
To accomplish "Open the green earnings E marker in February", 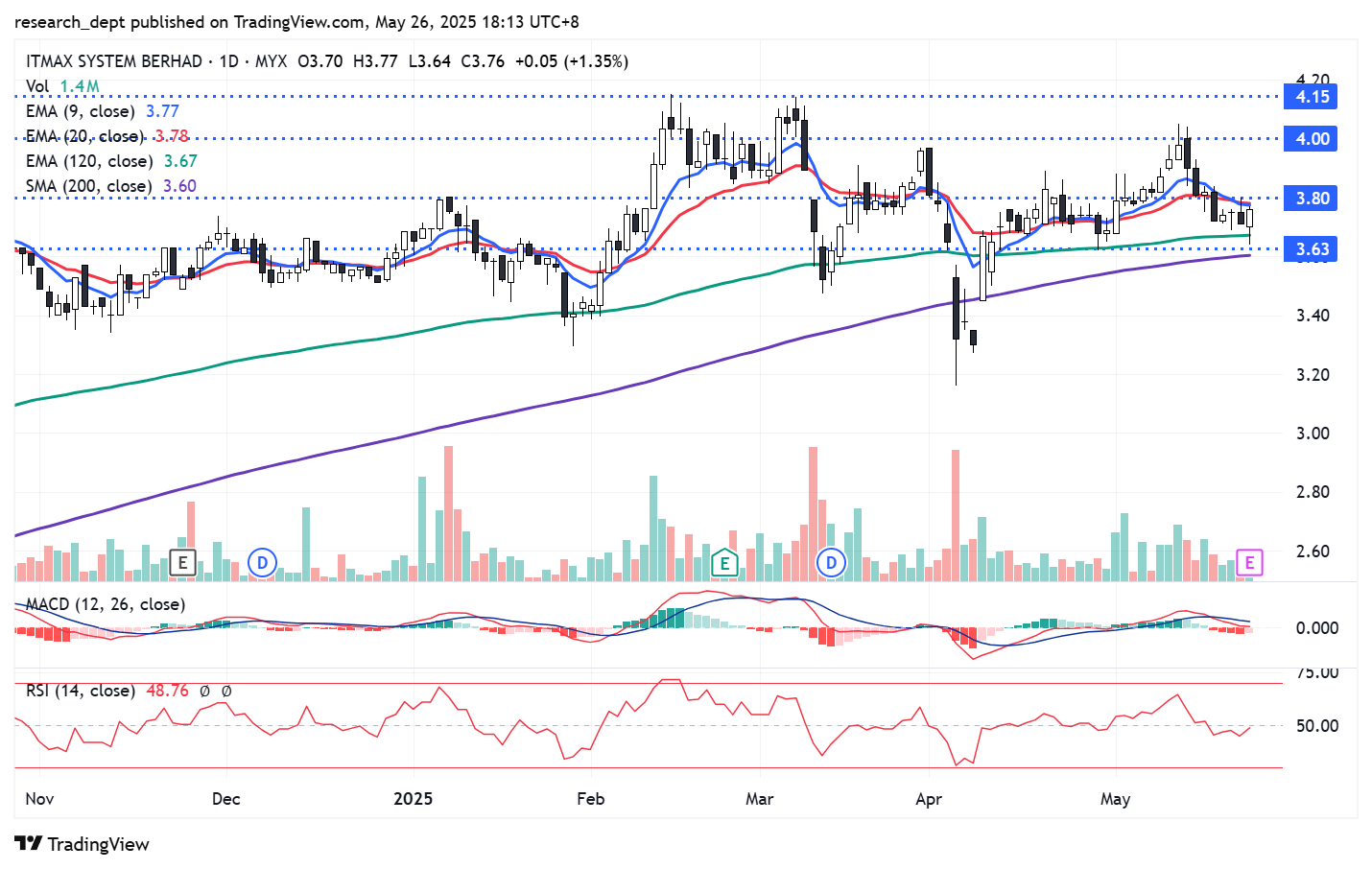I will [724, 563].
